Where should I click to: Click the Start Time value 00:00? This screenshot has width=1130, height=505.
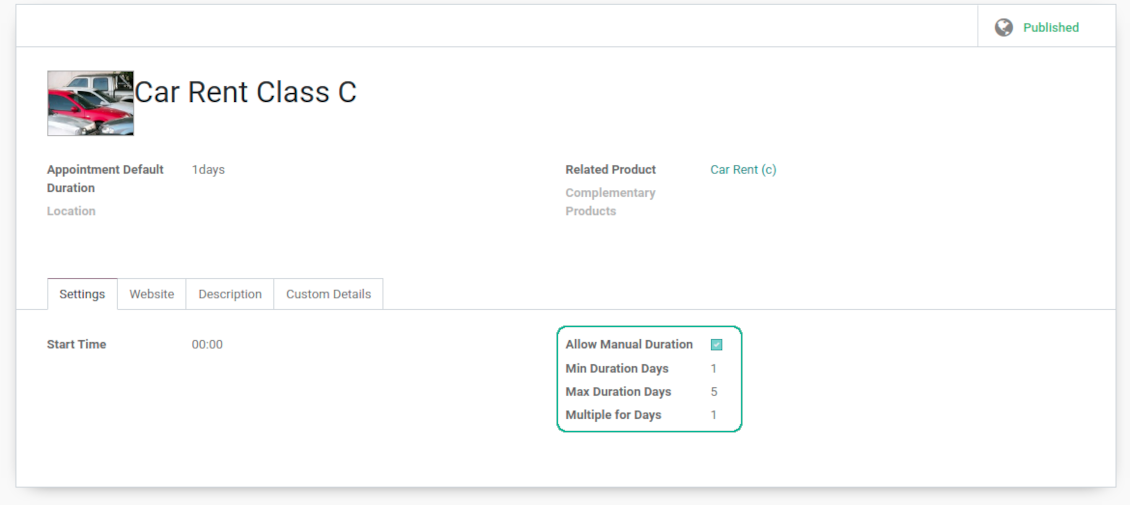tap(207, 345)
